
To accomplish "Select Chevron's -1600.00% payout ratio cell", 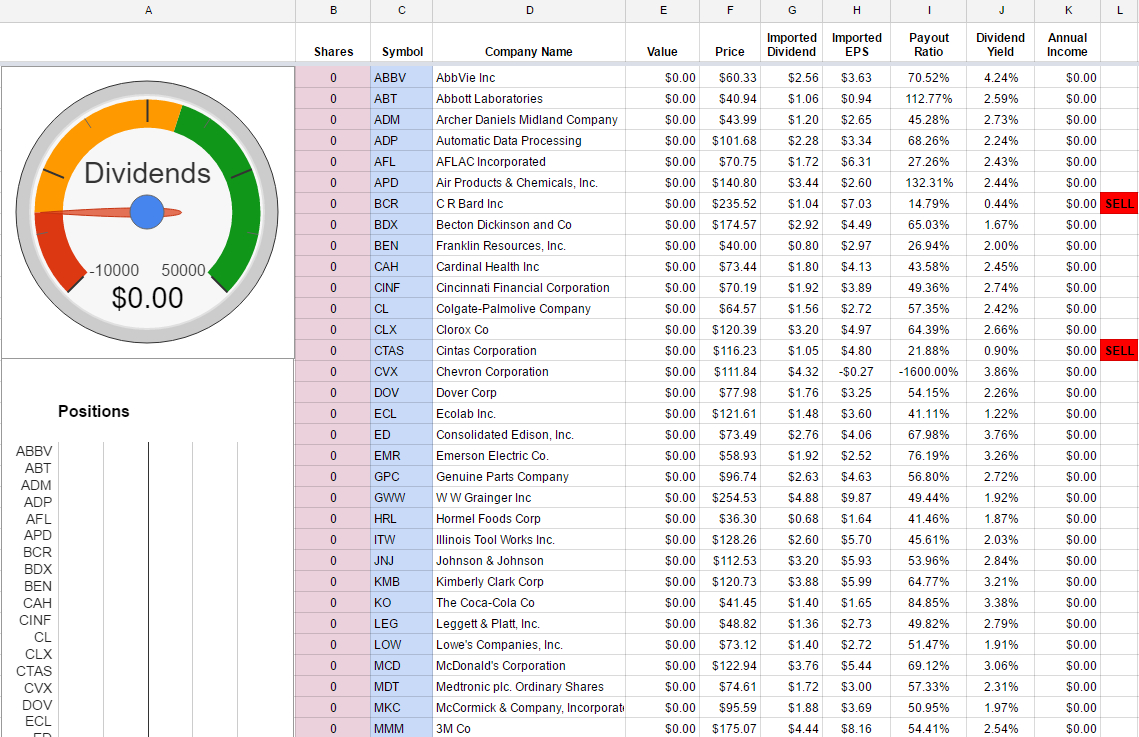I will [x=929, y=372].
